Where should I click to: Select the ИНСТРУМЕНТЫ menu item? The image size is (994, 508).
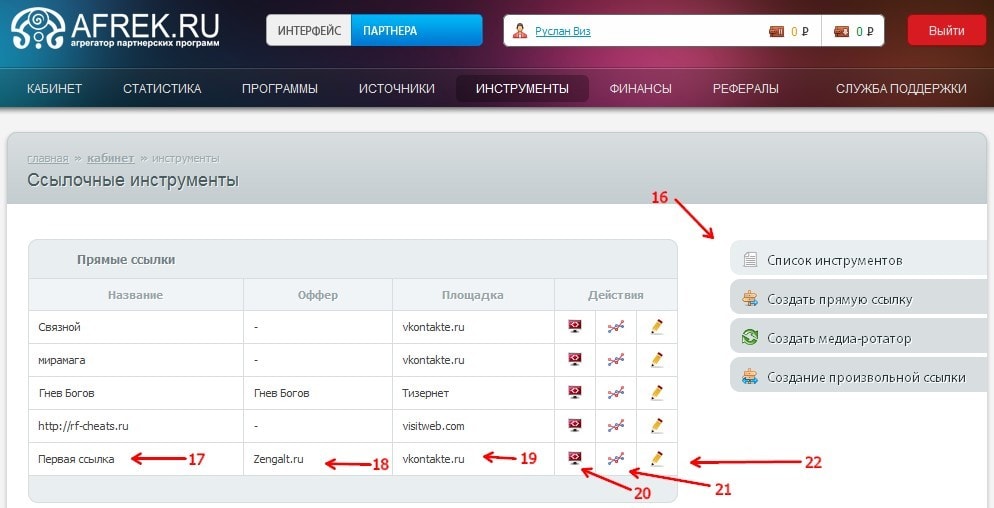click(x=522, y=89)
